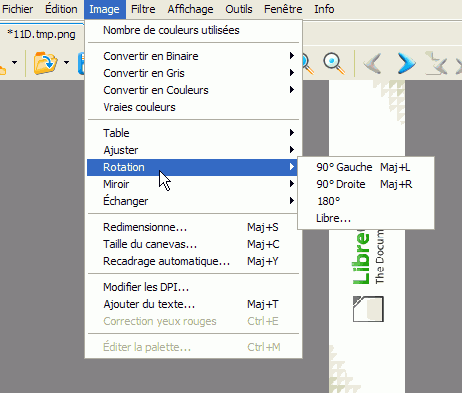
Task: Open the Redimensionne... dialog
Action: pos(193,227)
